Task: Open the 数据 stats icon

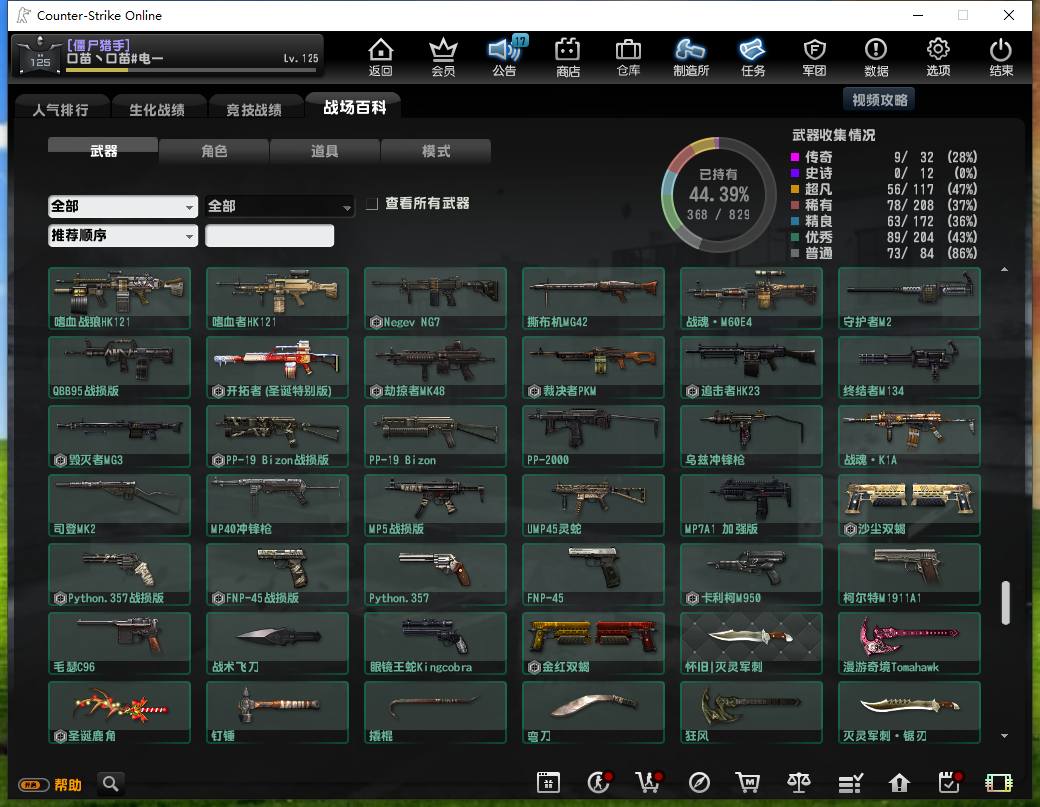Action: (x=876, y=57)
